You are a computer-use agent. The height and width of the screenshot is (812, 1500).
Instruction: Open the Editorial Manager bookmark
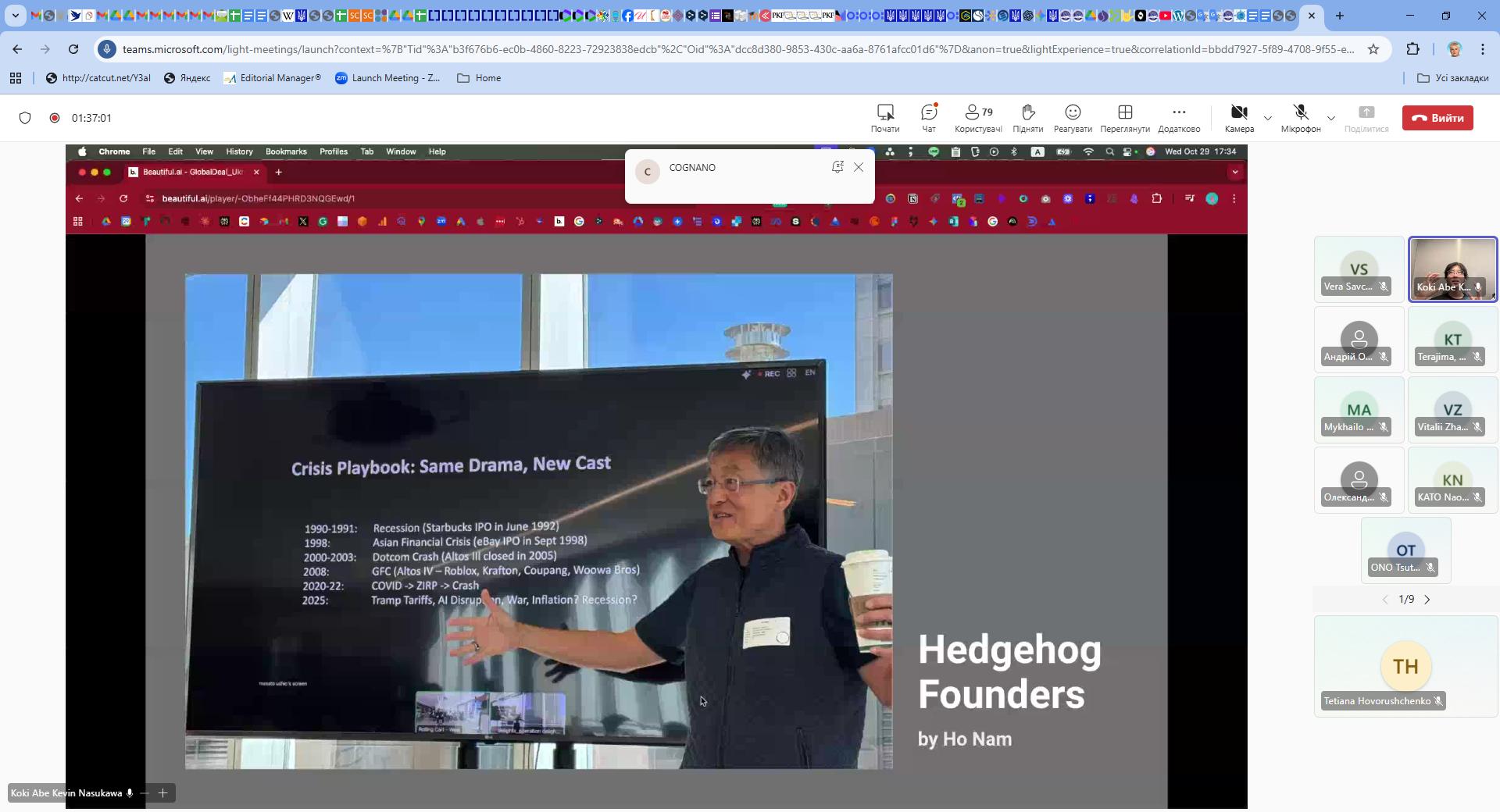click(272, 78)
